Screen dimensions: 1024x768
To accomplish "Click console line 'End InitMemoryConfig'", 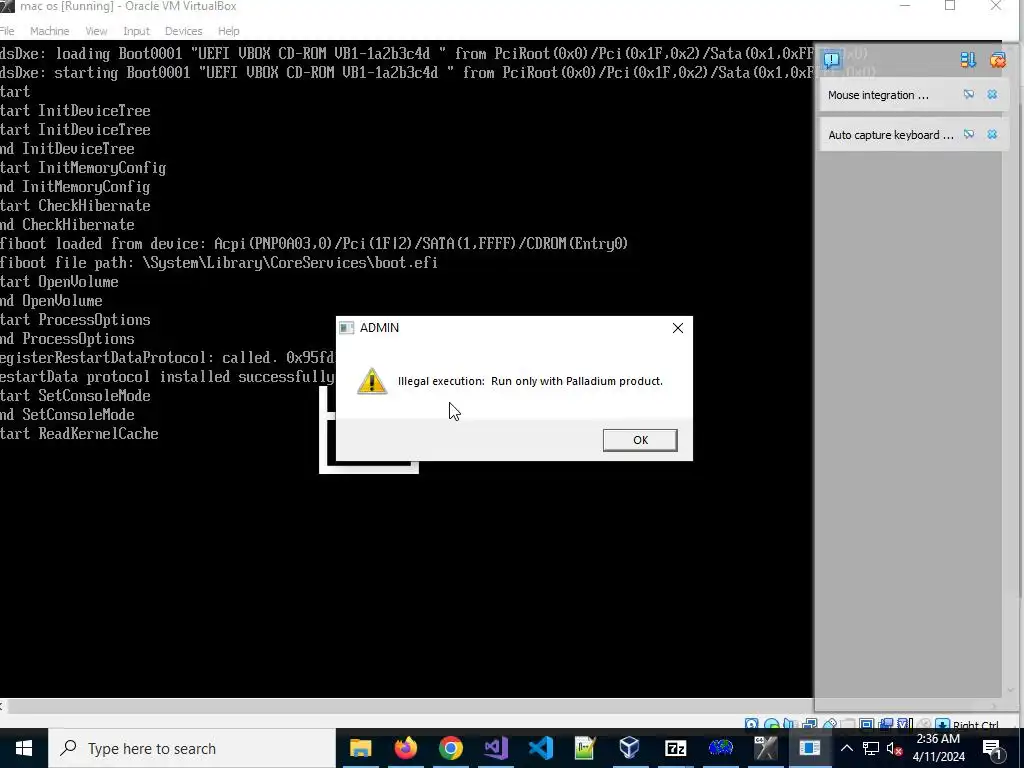I will pos(75,187).
